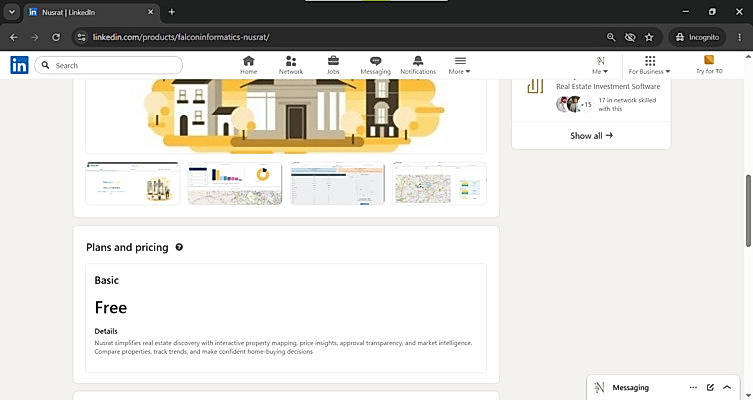Screen dimensions: 753x400
Task: Select the address bar URL
Action: point(181,37)
